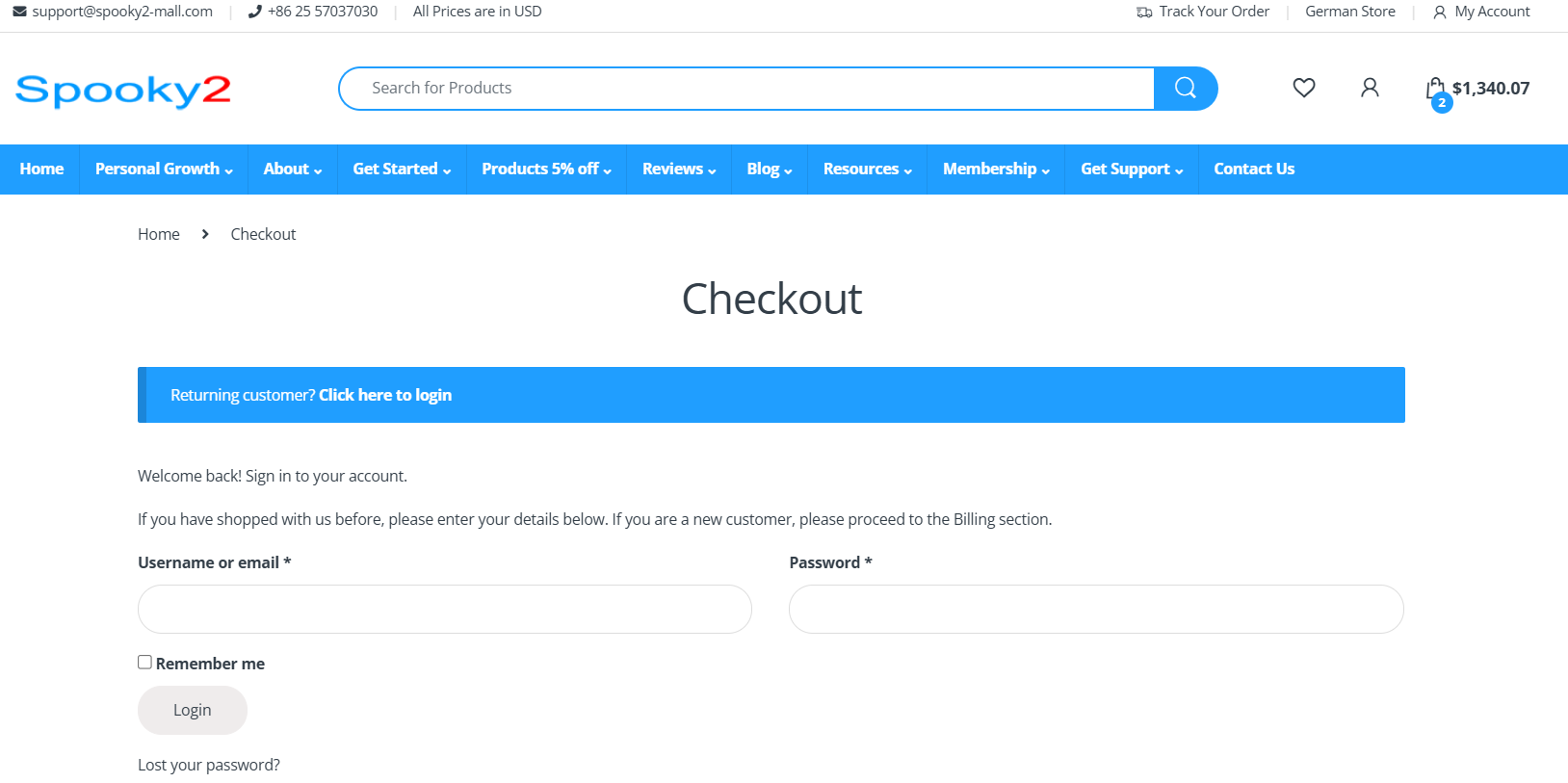Click the magnifier search button
This screenshot has width=1568, height=783.
coord(1185,89)
